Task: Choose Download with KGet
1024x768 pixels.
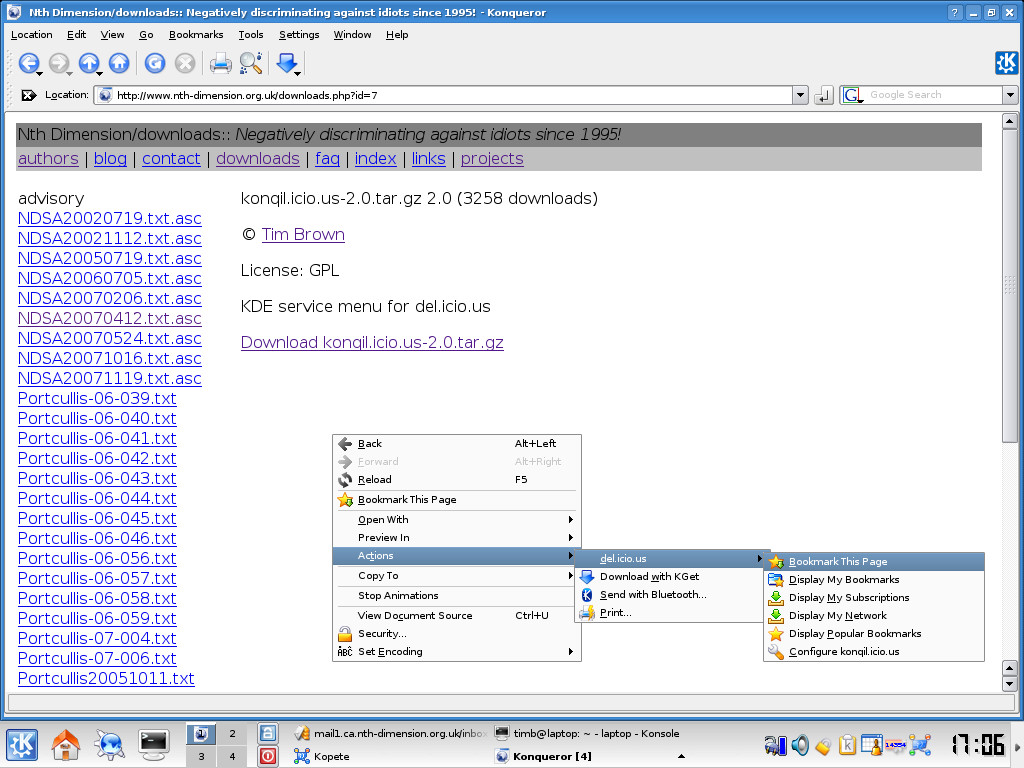Action: [669, 577]
